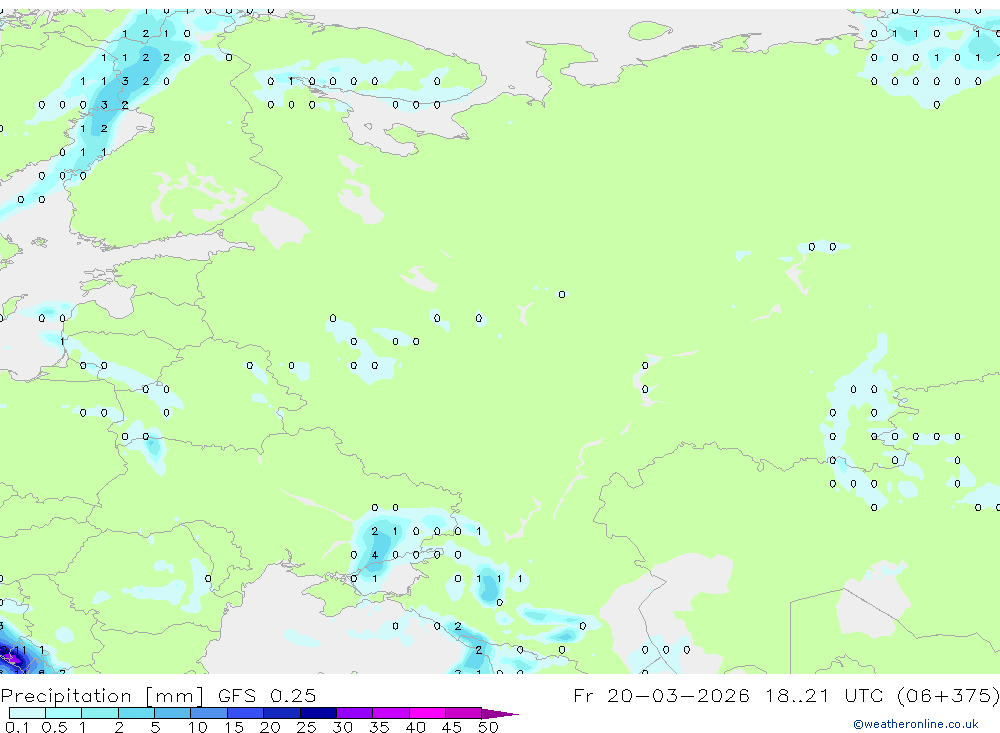Viewport: 1000px width, 733px height.
Task: Click the 'Precipitation [mm]' title text
Action: click(x=102, y=696)
